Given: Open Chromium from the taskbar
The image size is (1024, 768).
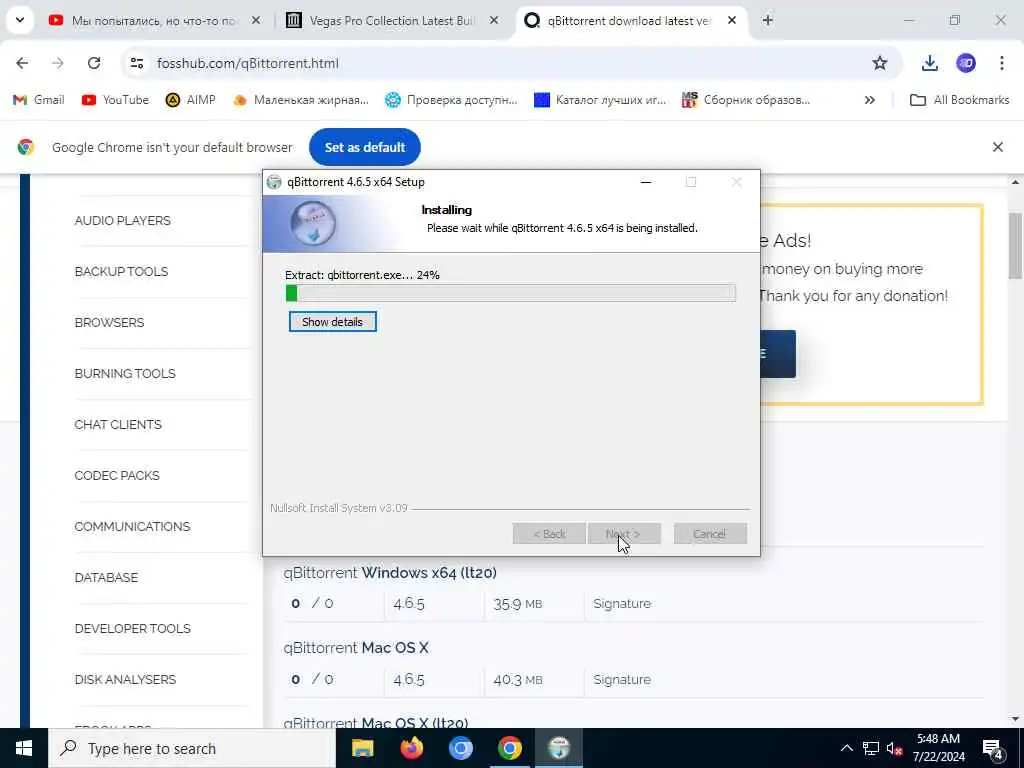Looking at the screenshot, I should 460,748.
